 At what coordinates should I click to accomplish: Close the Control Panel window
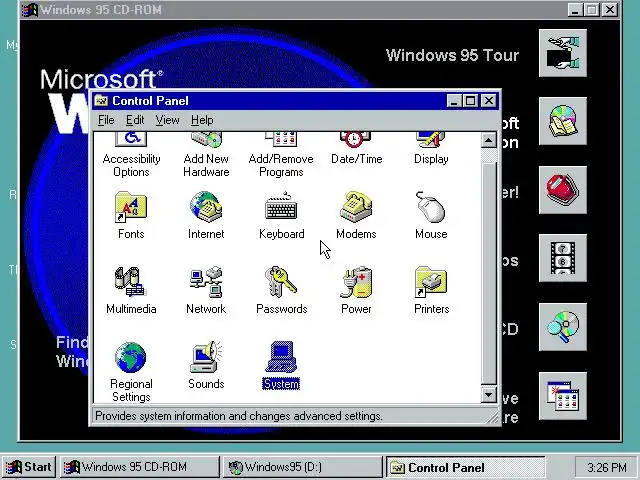click(489, 100)
